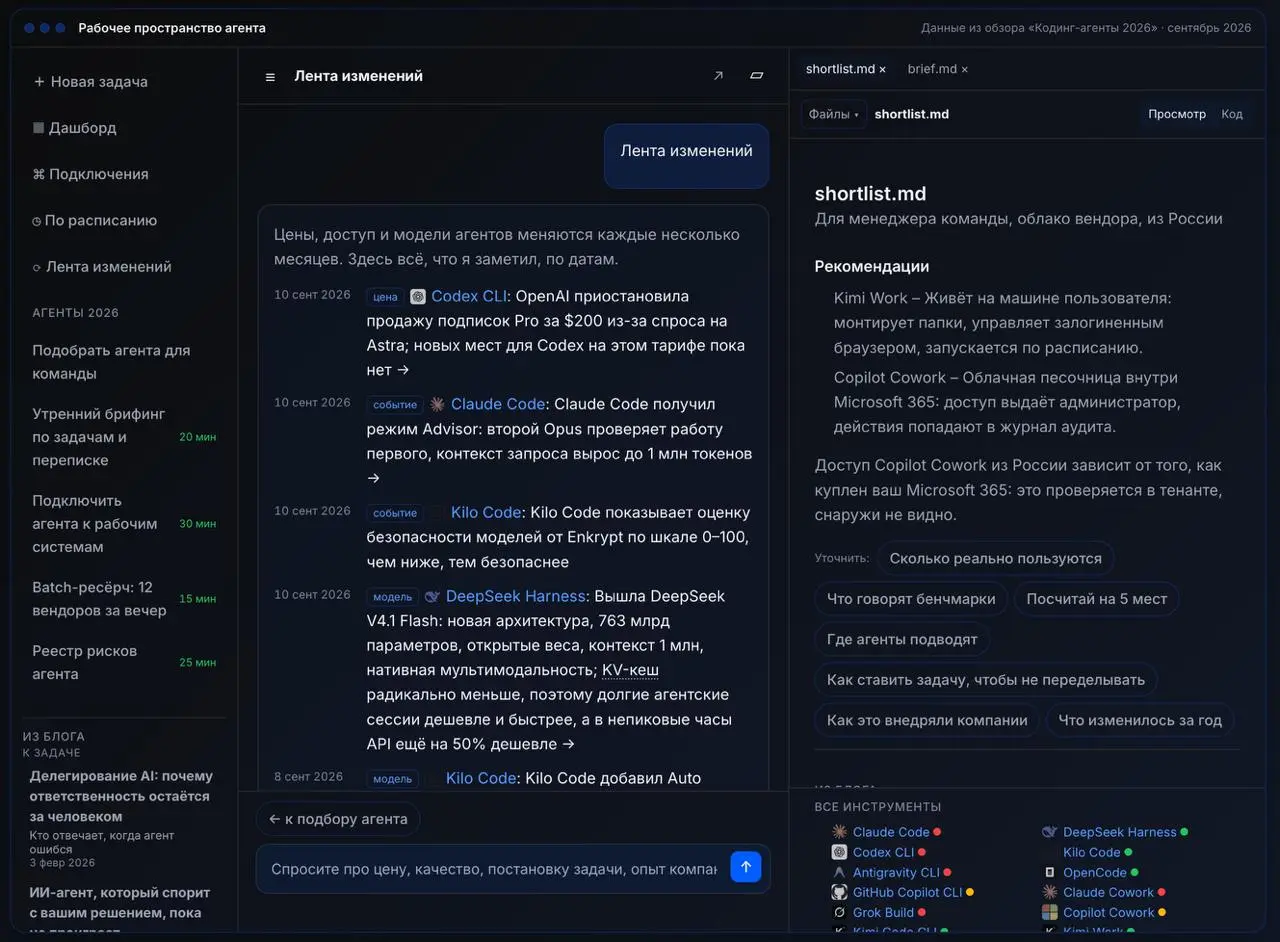This screenshot has width=1280, height=942.
Task: Open task Утренний брифинг по задачам и переписке
Action: point(124,437)
